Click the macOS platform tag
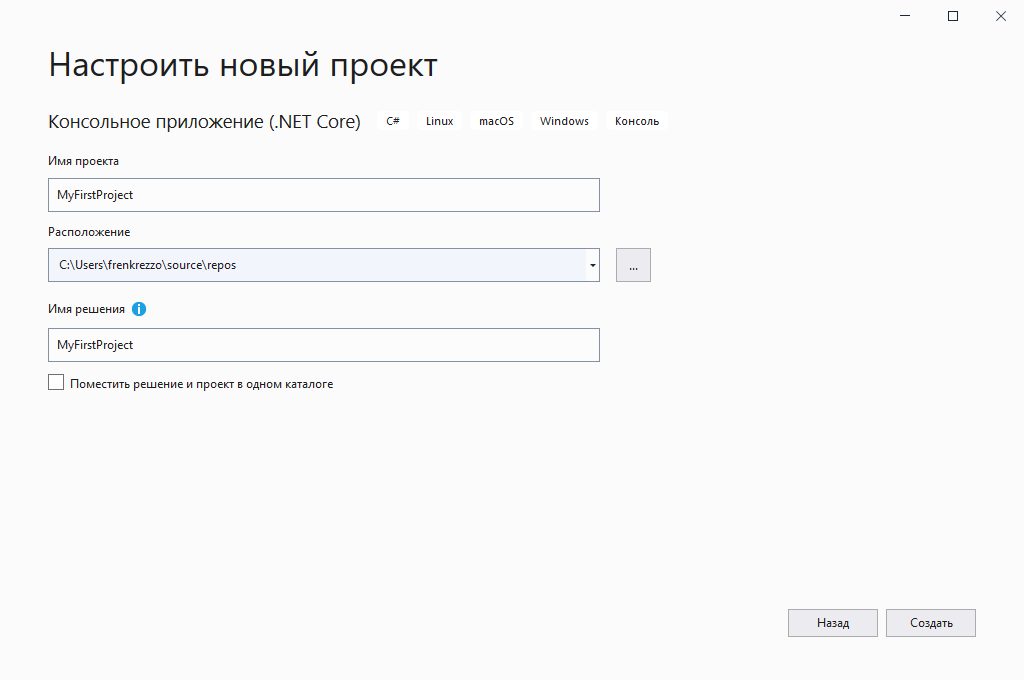 [x=496, y=121]
